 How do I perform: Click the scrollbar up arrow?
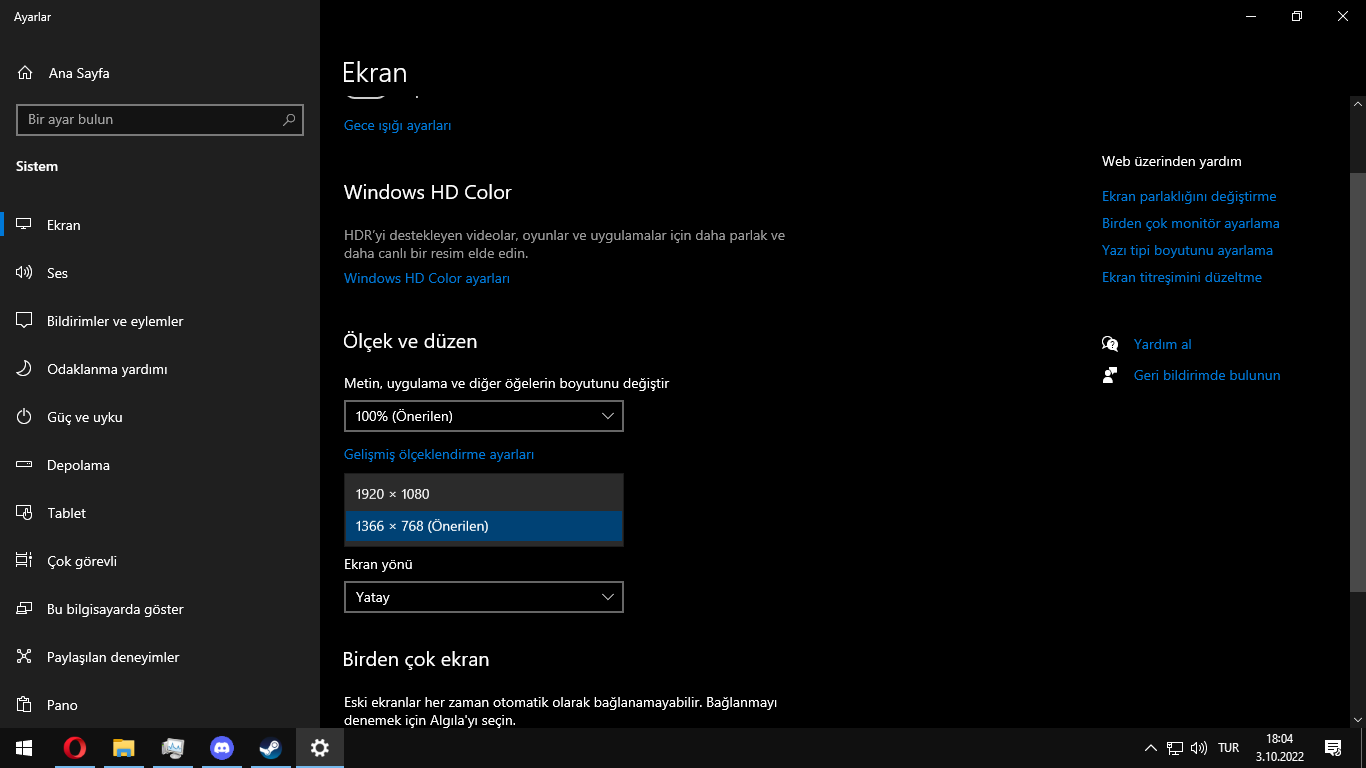coord(1358,103)
